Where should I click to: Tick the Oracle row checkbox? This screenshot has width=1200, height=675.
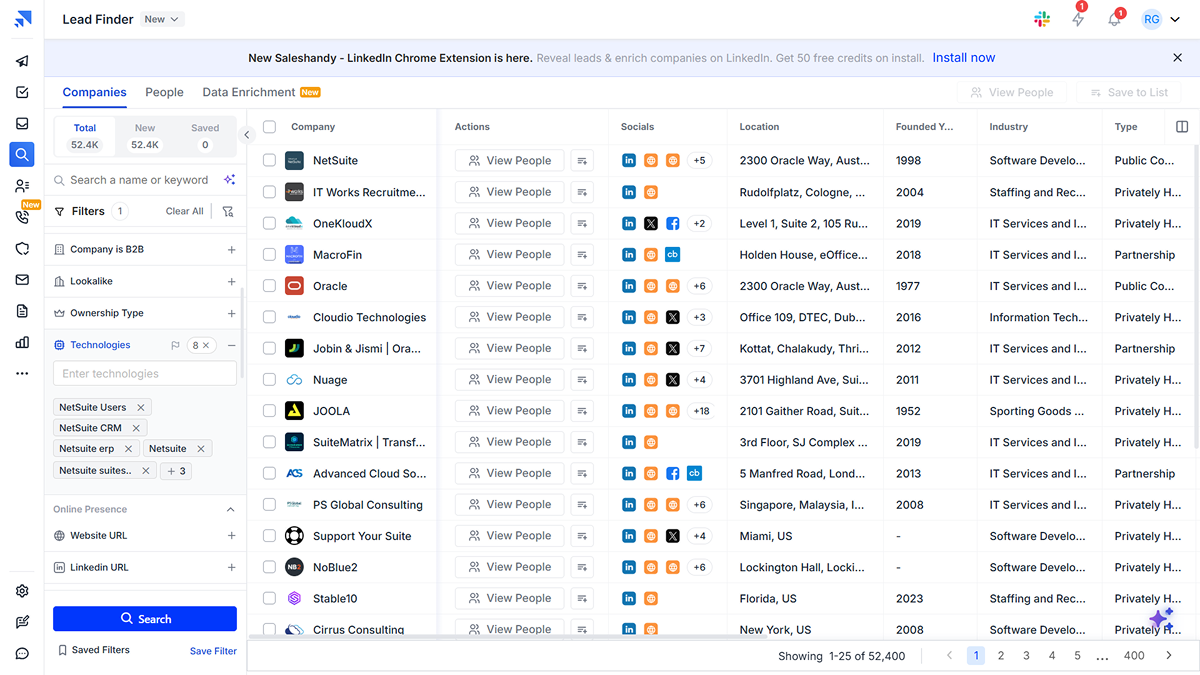pyautogui.click(x=269, y=286)
